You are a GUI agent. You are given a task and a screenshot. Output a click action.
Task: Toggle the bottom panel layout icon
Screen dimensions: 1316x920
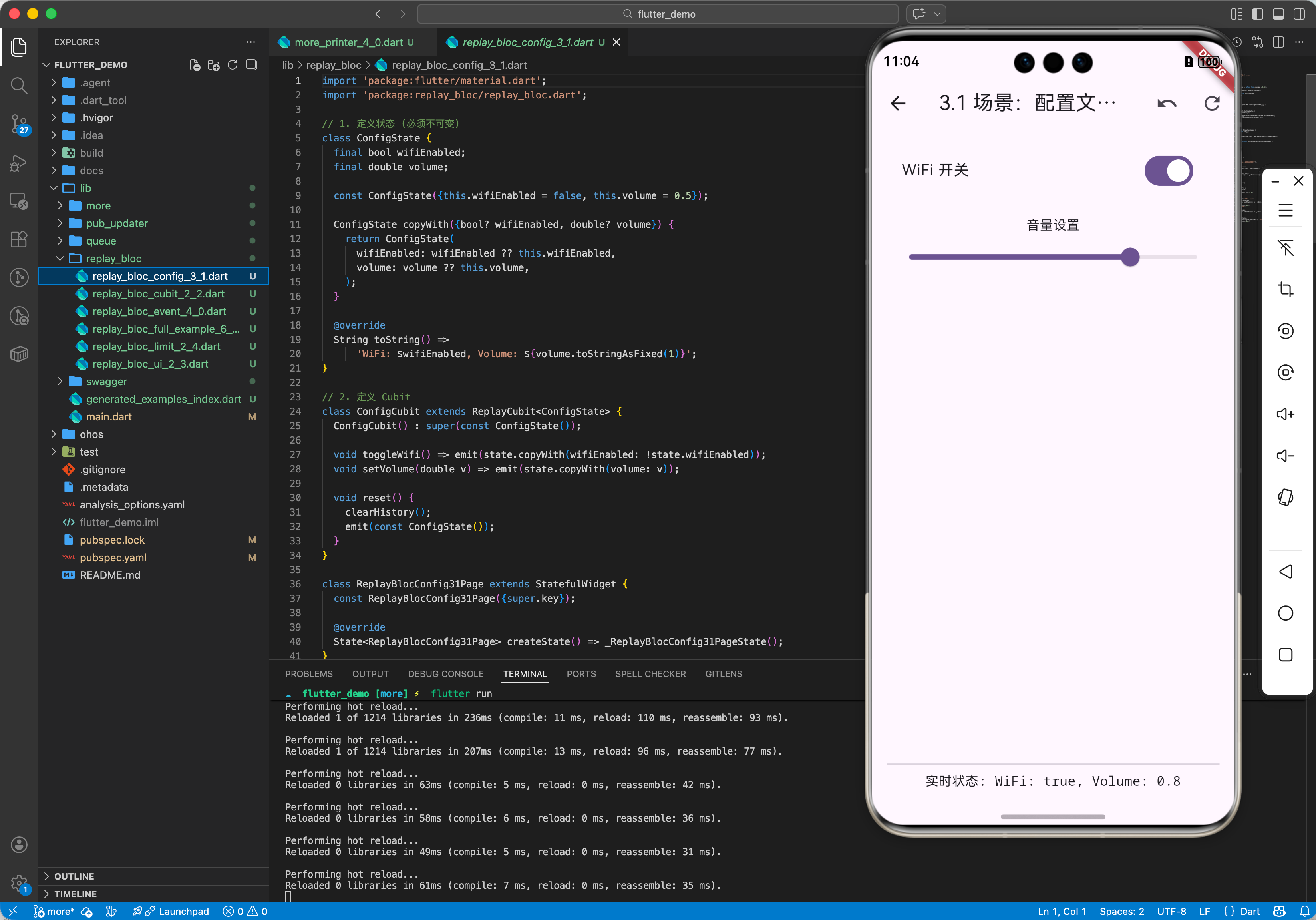pyautogui.click(x=1278, y=14)
